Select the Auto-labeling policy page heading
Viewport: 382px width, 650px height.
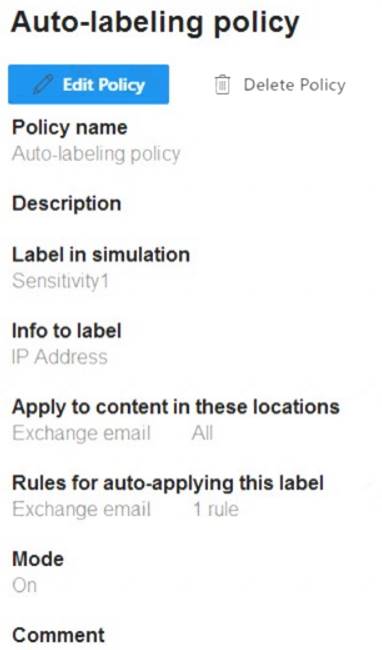[x=155, y=23]
